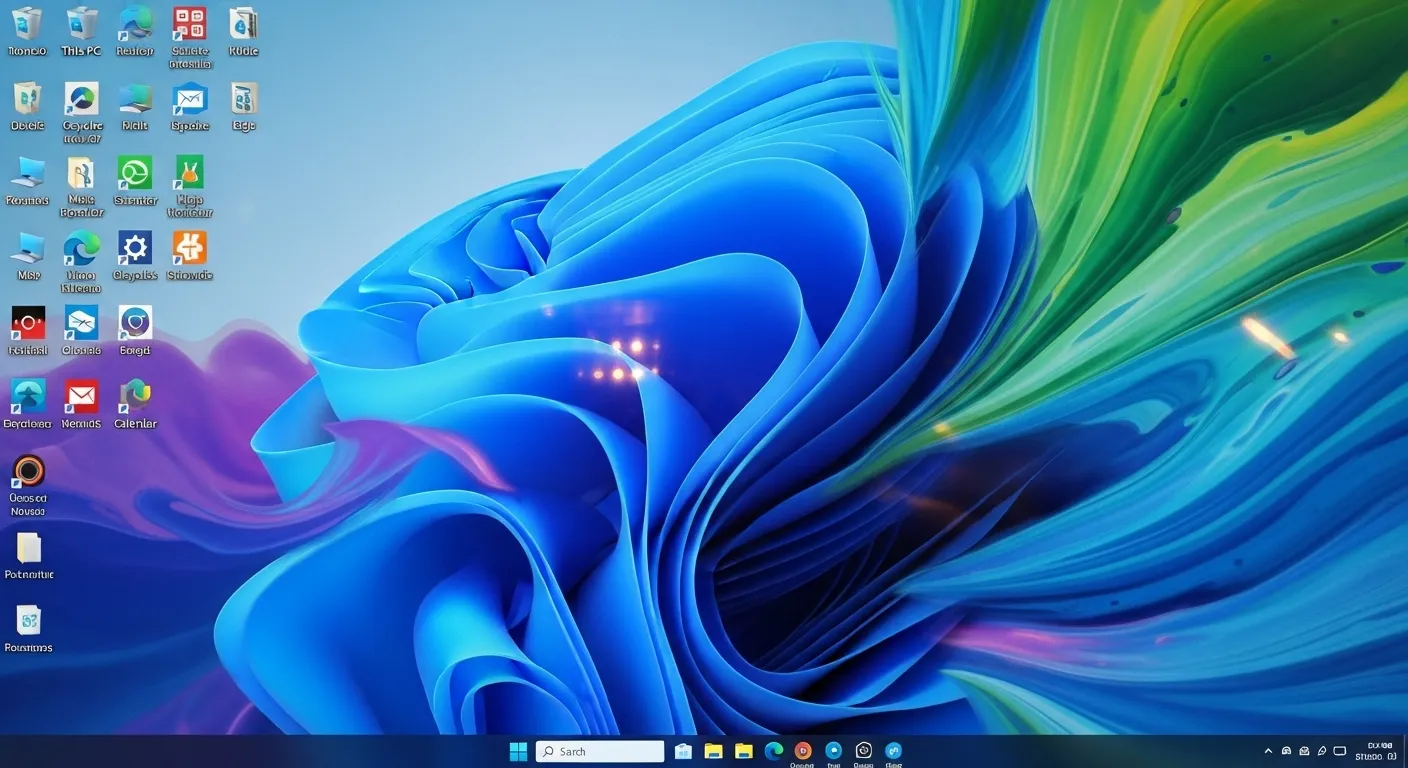Click the rectangle display icon in system tray

(x=1340, y=751)
